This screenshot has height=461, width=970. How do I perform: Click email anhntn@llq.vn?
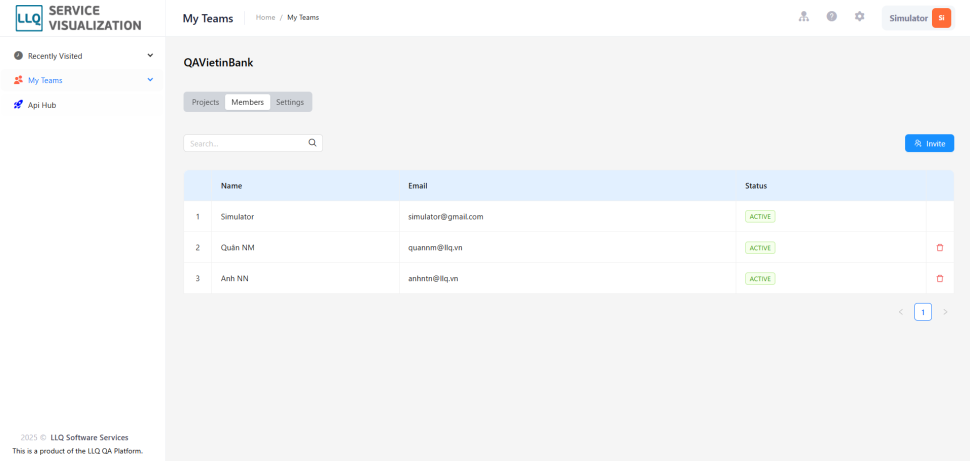click(433, 278)
